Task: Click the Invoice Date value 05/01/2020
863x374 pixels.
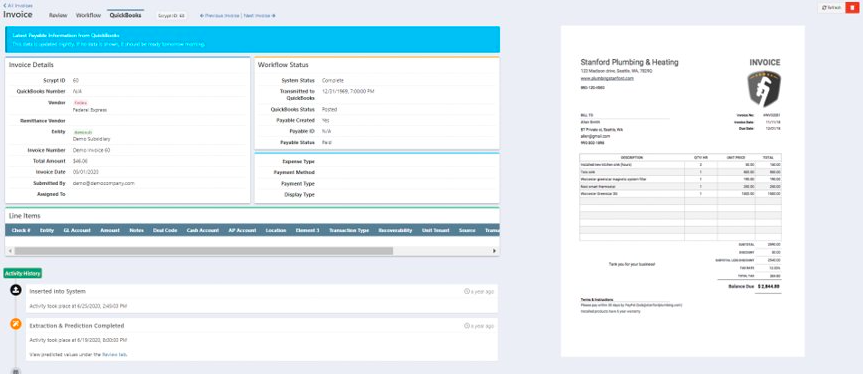Action: pos(85,172)
